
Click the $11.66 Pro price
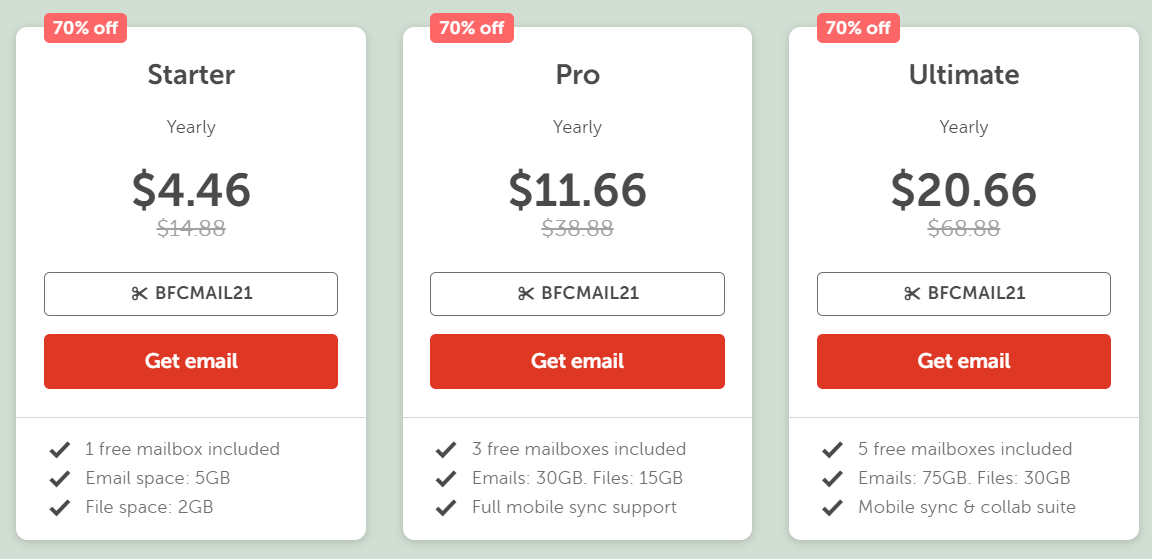coord(577,190)
